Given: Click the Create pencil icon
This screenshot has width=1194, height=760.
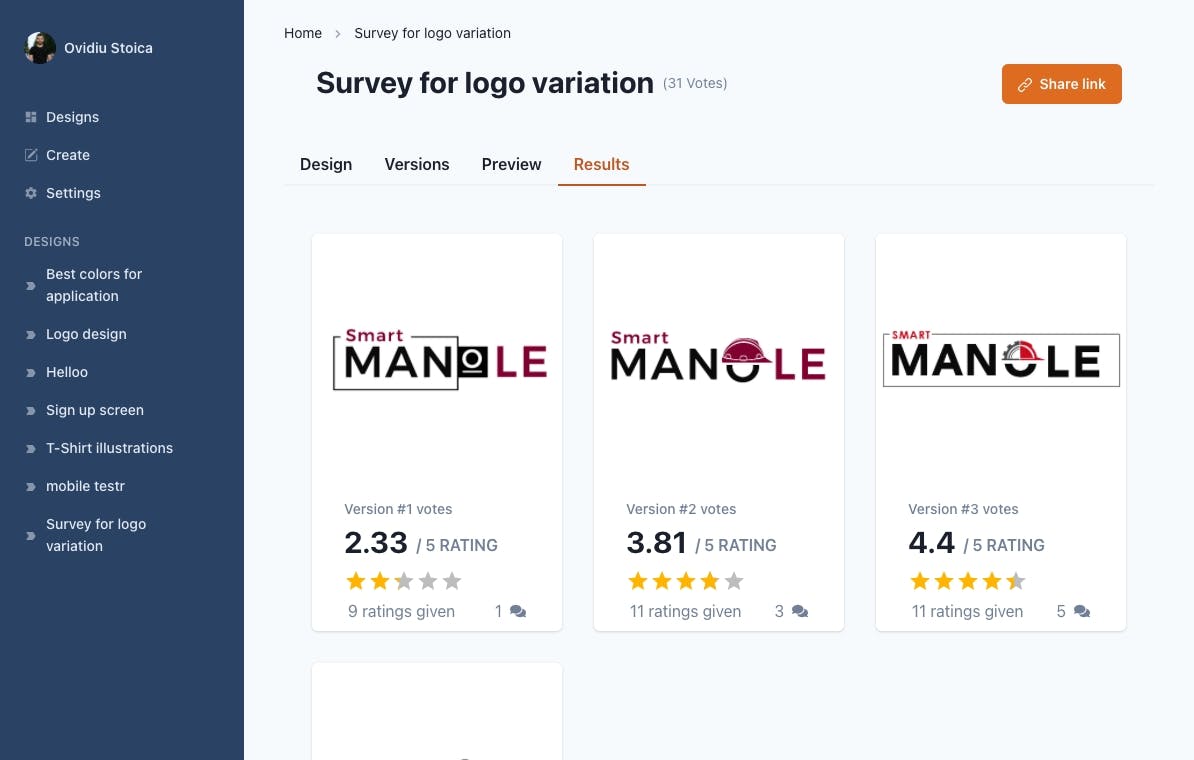Looking at the screenshot, I should 30,155.
